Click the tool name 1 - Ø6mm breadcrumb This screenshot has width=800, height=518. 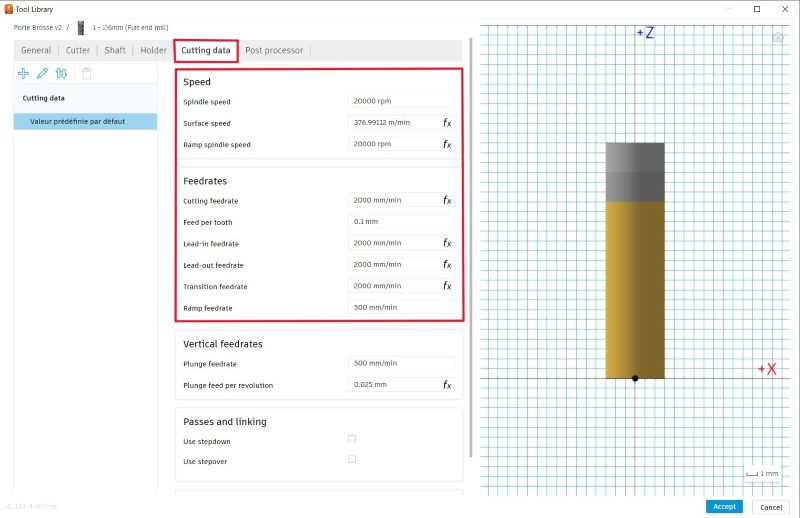(x=130, y=28)
